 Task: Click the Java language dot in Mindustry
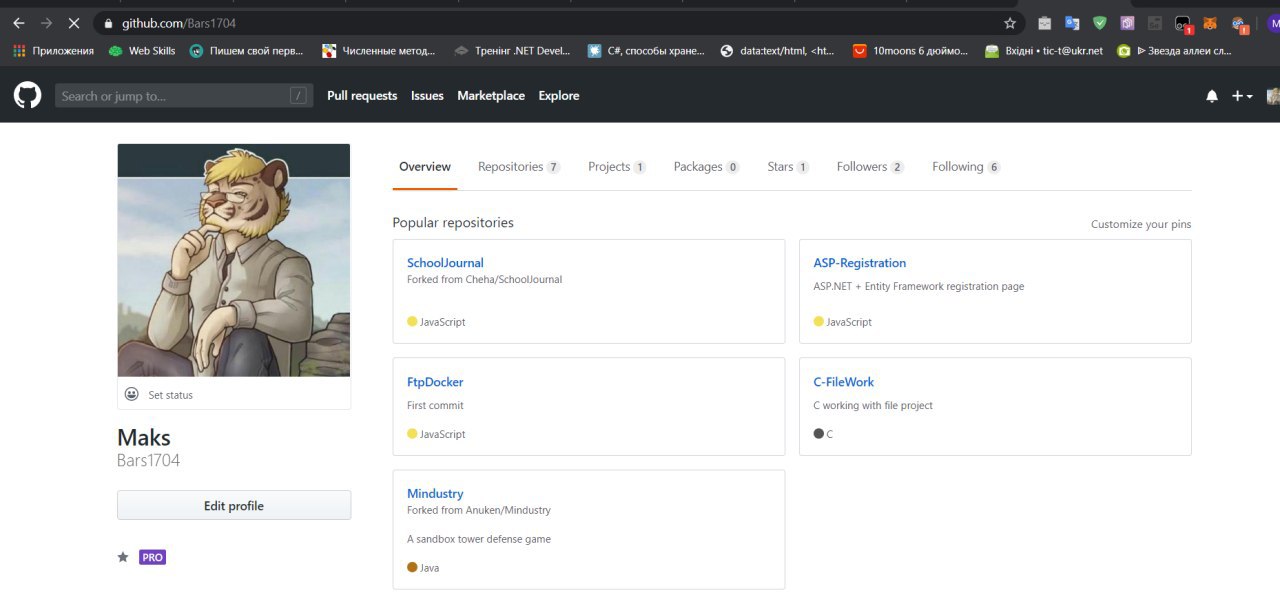tap(412, 568)
